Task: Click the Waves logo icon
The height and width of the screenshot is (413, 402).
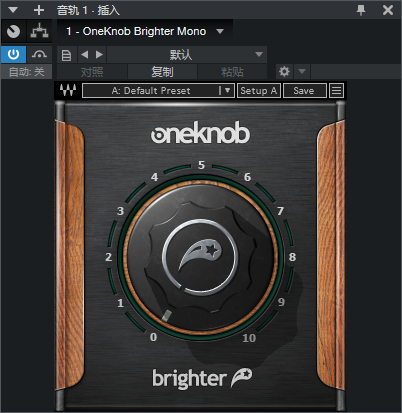Action: (68, 90)
